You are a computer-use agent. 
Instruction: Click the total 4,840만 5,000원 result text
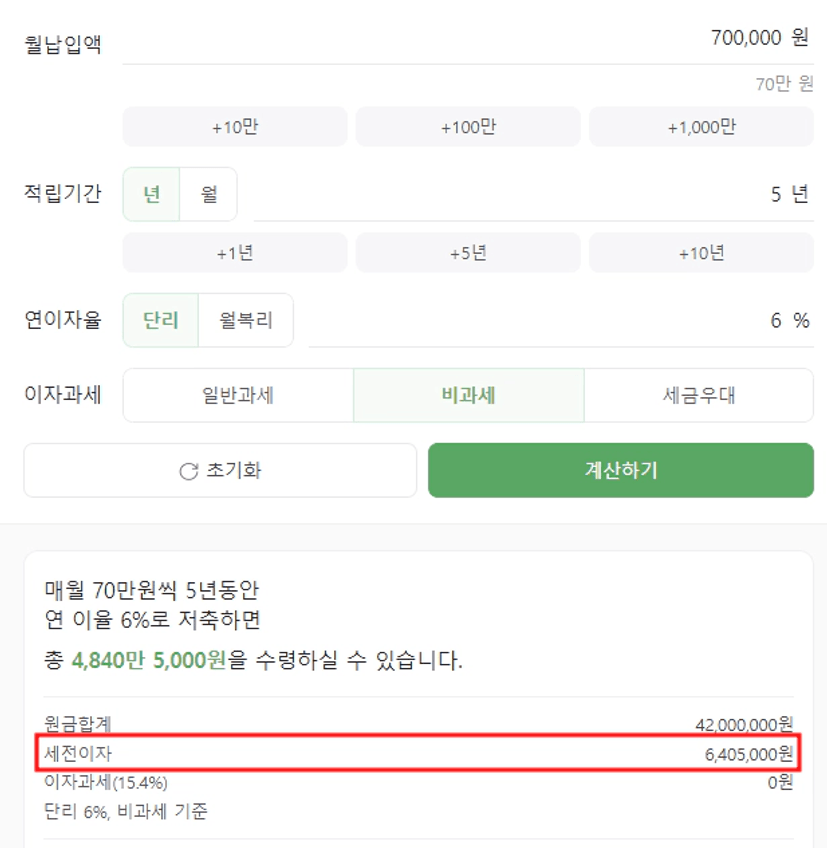point(150,661)
